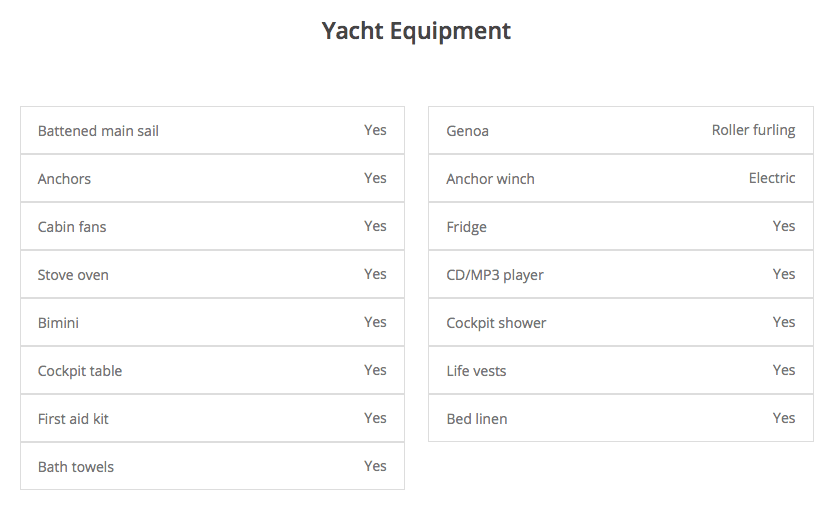831x517 pixels.
Task: Click the Roller furling value
Action: click(x=753, y=130)
